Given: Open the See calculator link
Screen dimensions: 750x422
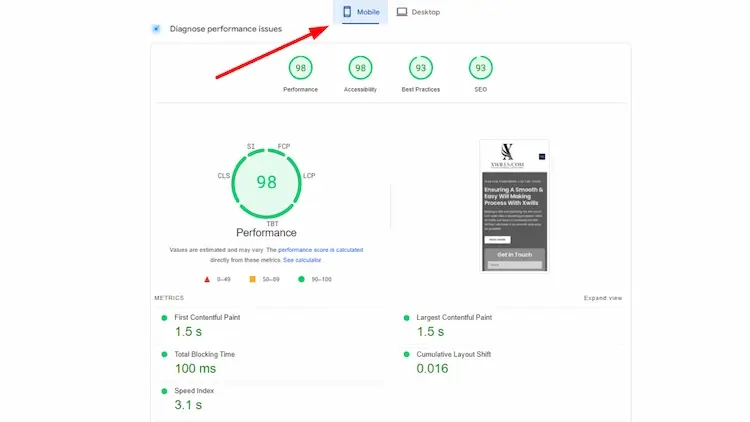Looking at the screenshot, I should click(301, 260).
